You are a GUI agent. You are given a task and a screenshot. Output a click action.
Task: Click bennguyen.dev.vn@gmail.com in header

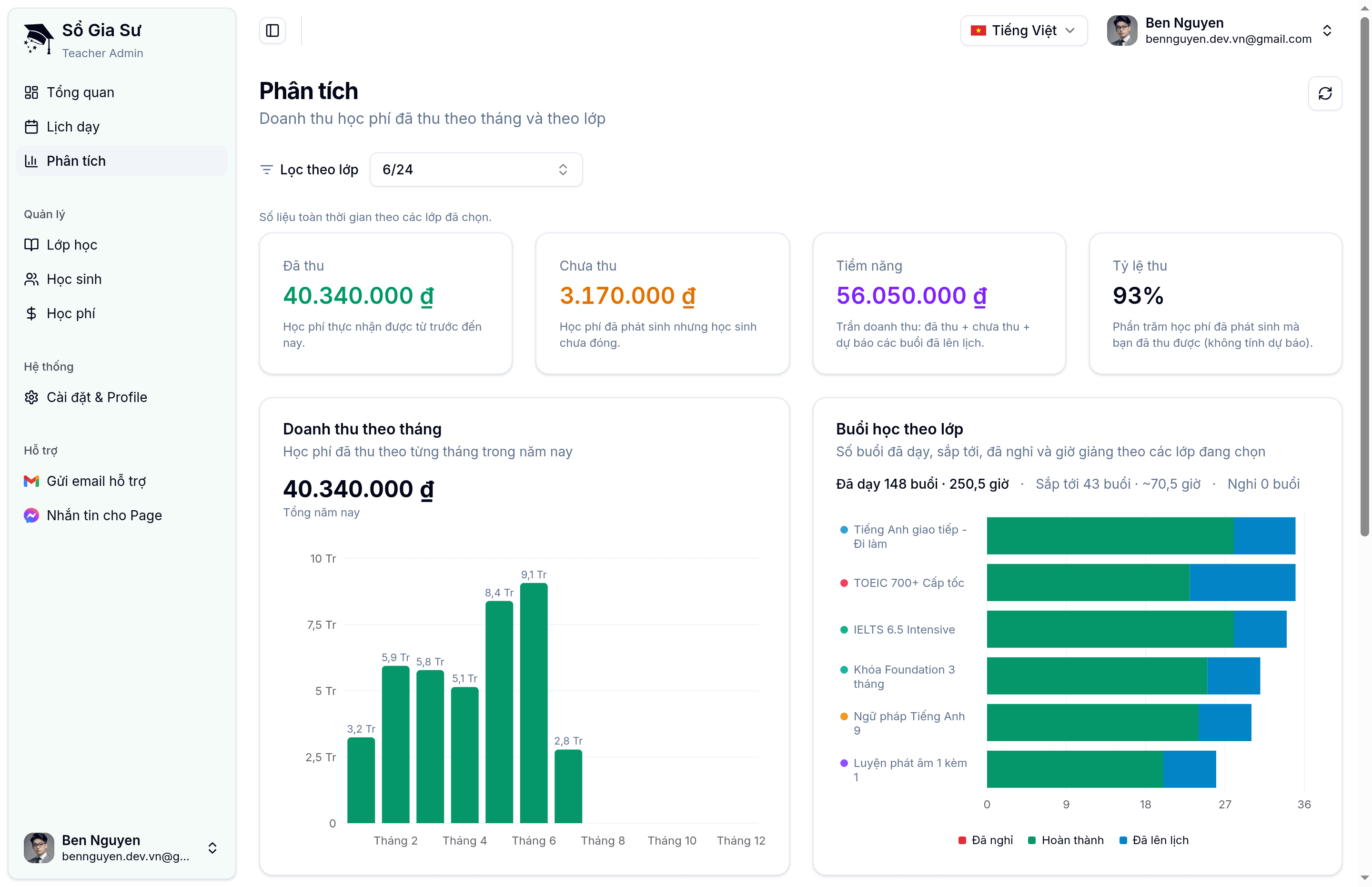click(1228, 39)
